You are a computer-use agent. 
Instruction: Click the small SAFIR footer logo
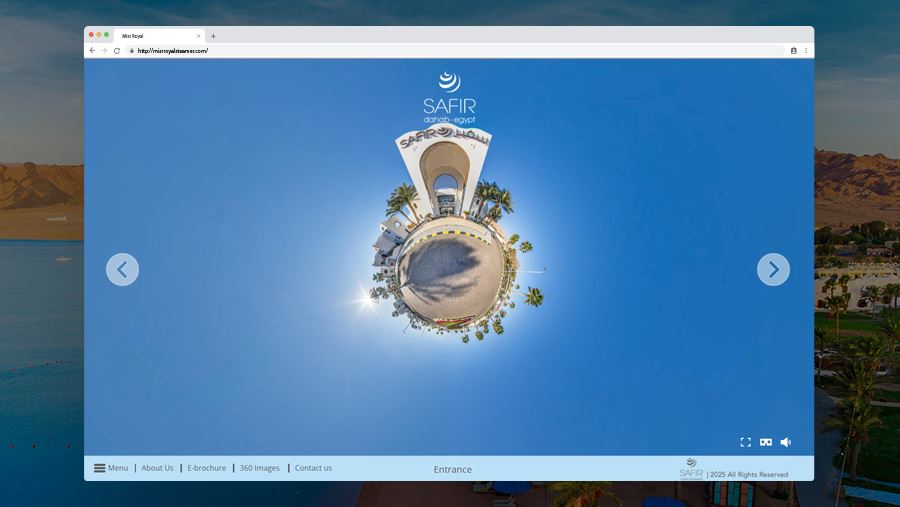click(691, 469)
